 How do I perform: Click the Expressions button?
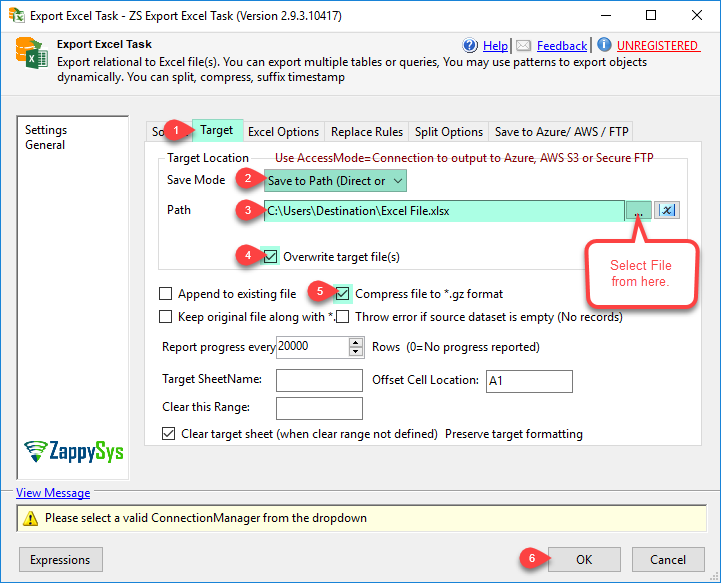click(60, 560)
